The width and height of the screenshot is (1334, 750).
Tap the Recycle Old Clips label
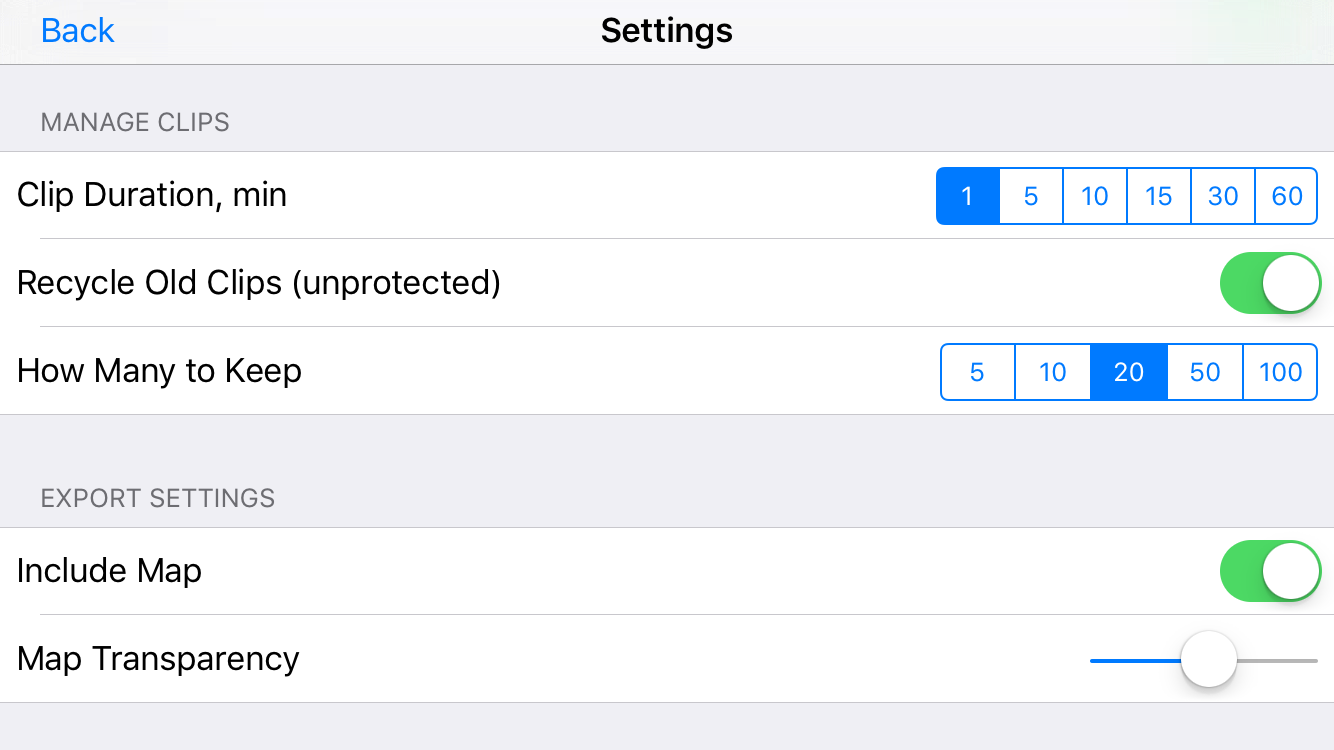coord(259,283)
